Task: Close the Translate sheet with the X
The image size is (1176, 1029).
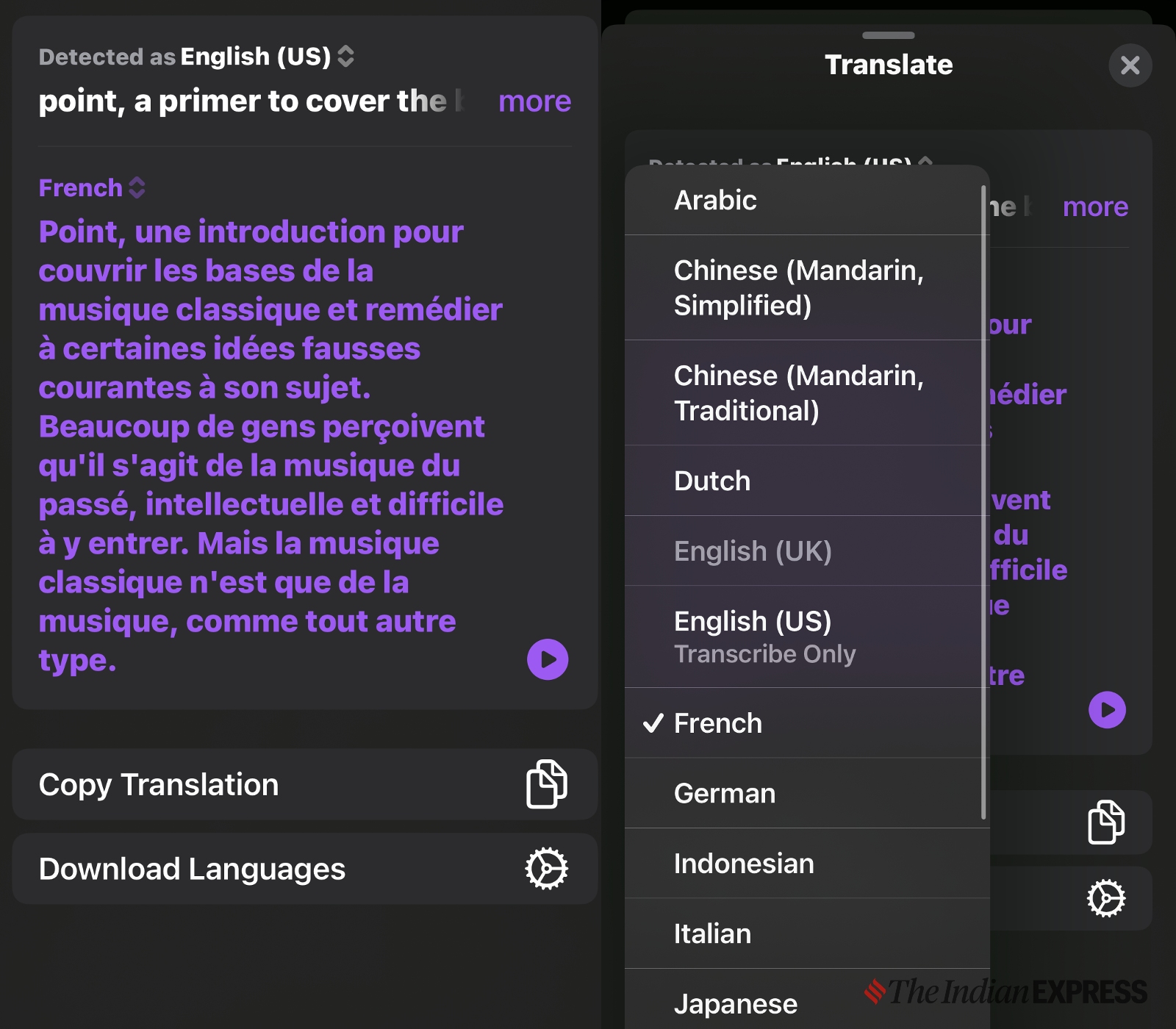Action: tap(1130, 65)
